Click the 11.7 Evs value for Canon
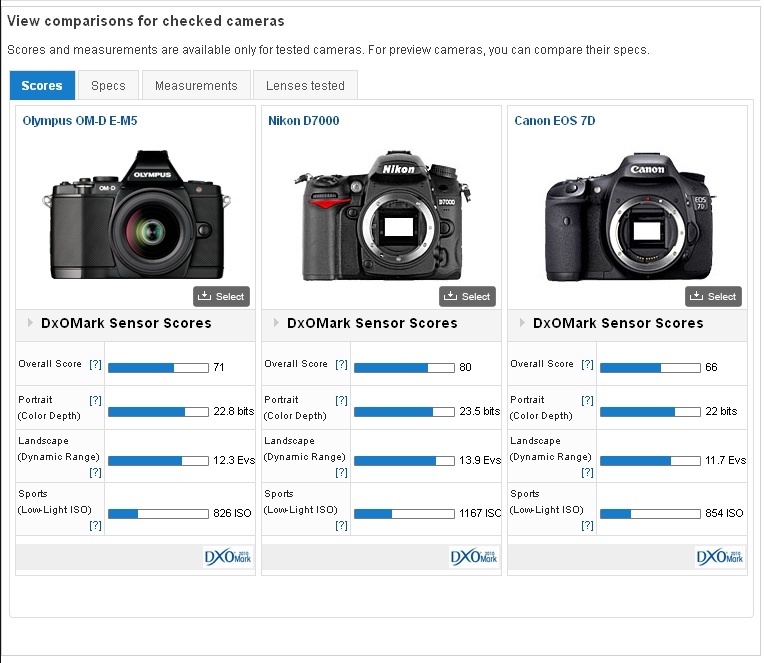 pyautogui.click(x=726, y=460)
